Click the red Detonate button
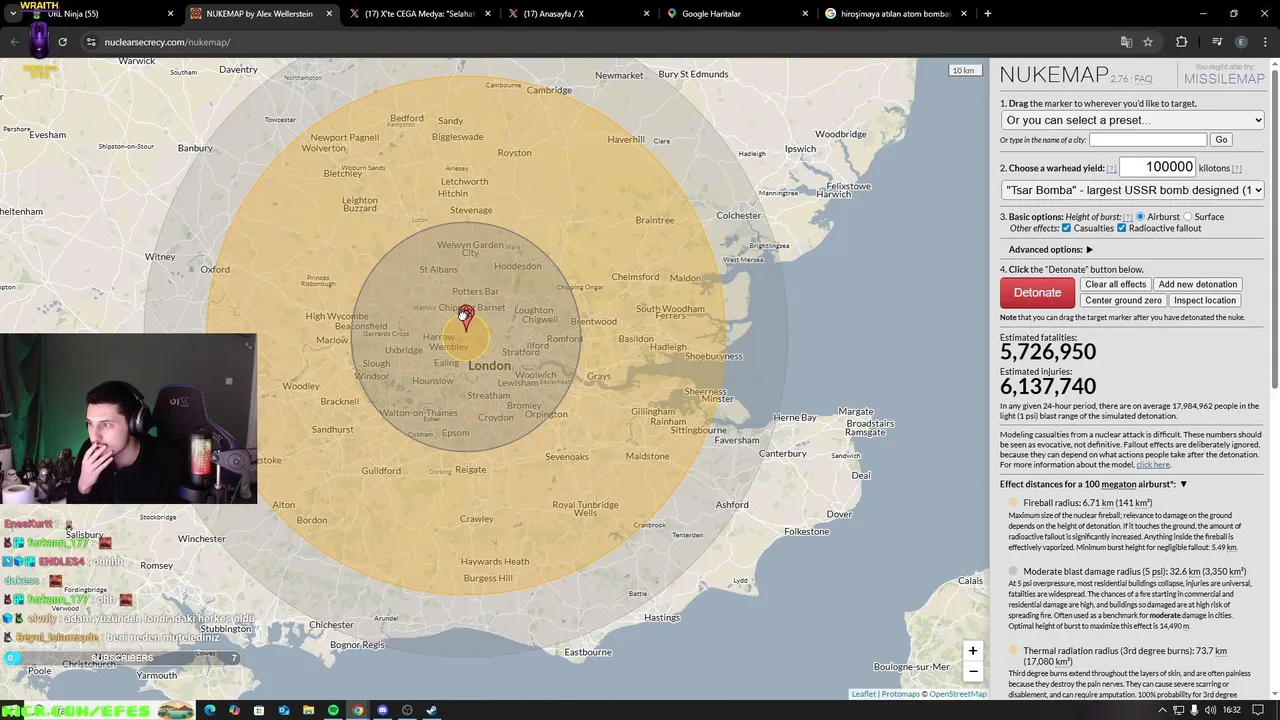This screenshot has width=1280, height=720. (1037, 292)
